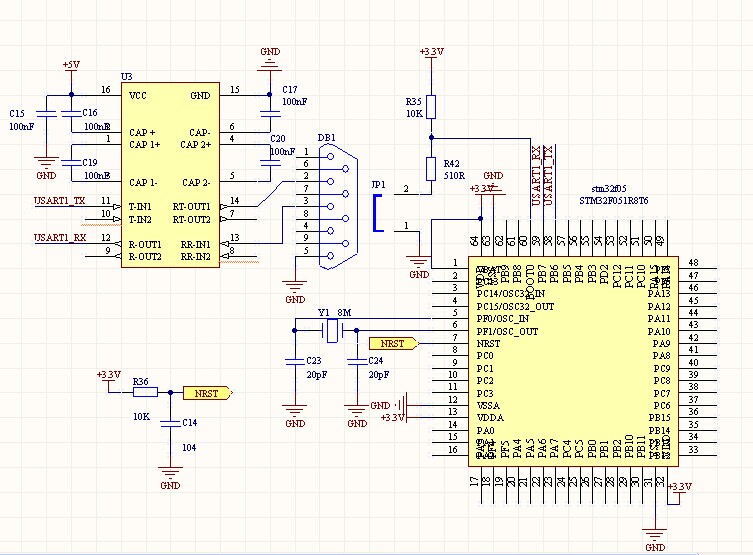Select the R-OUT2 pin label on U3

click(145, 257)
